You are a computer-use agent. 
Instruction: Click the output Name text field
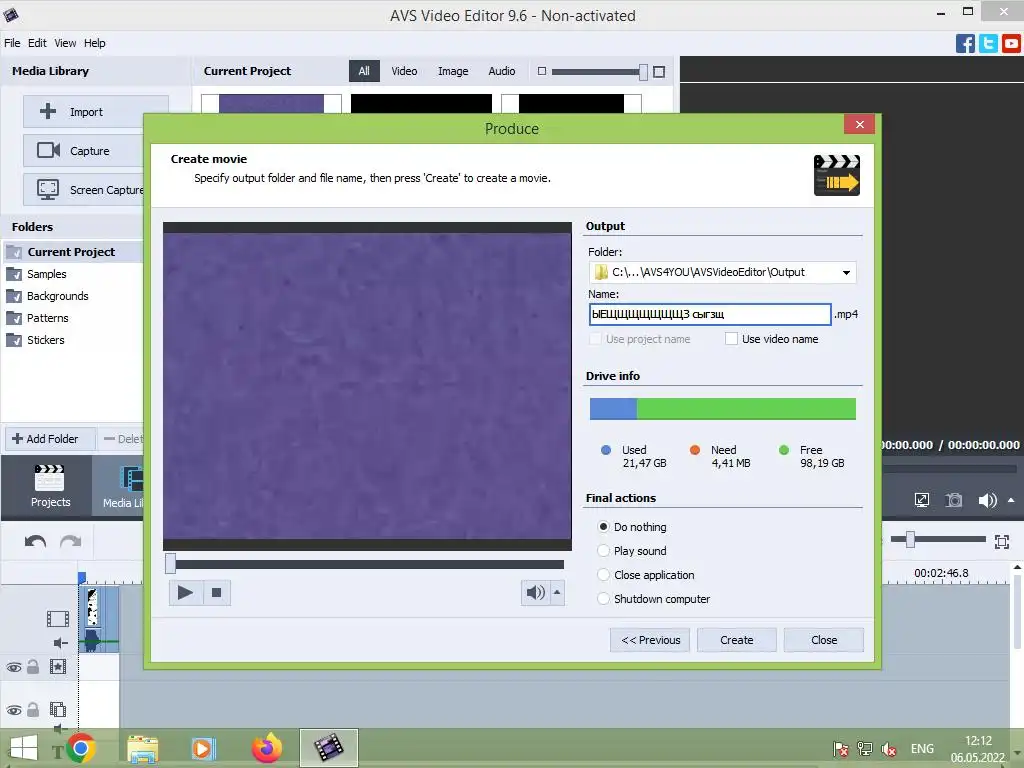click(710, 314)
